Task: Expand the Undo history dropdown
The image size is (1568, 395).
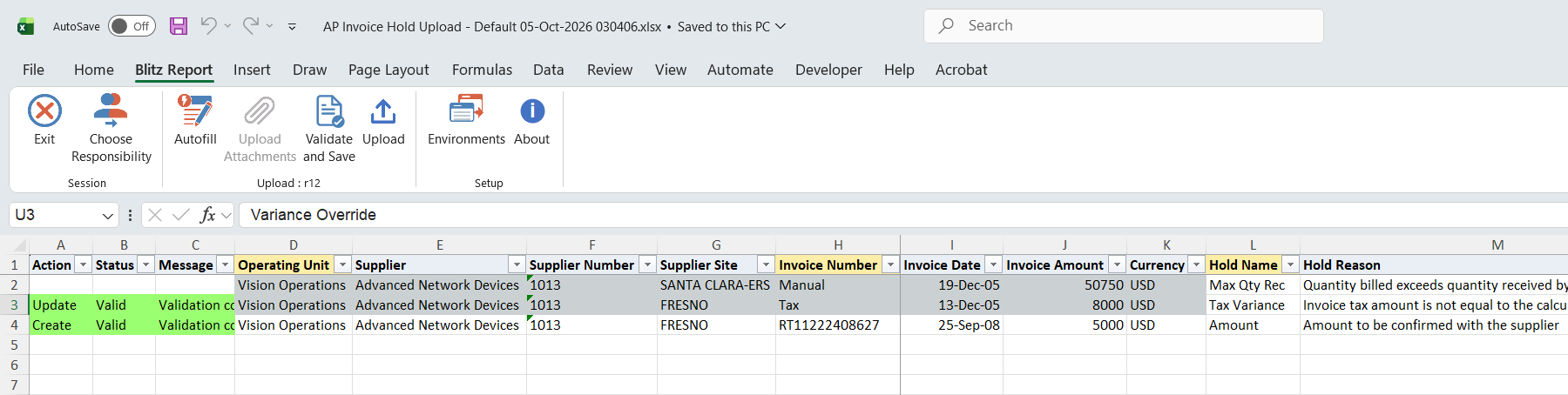Action: coord(227,26)
